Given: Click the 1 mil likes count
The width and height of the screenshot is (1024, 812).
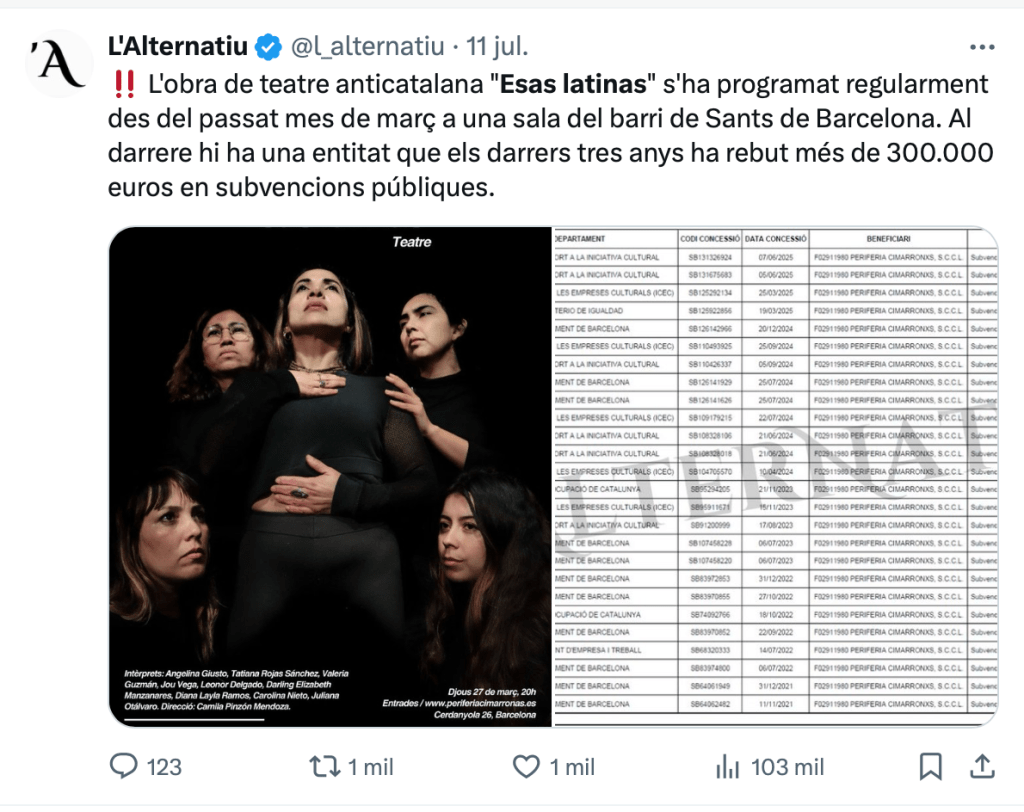Looking at the screenshot, I should click(572, 767).
